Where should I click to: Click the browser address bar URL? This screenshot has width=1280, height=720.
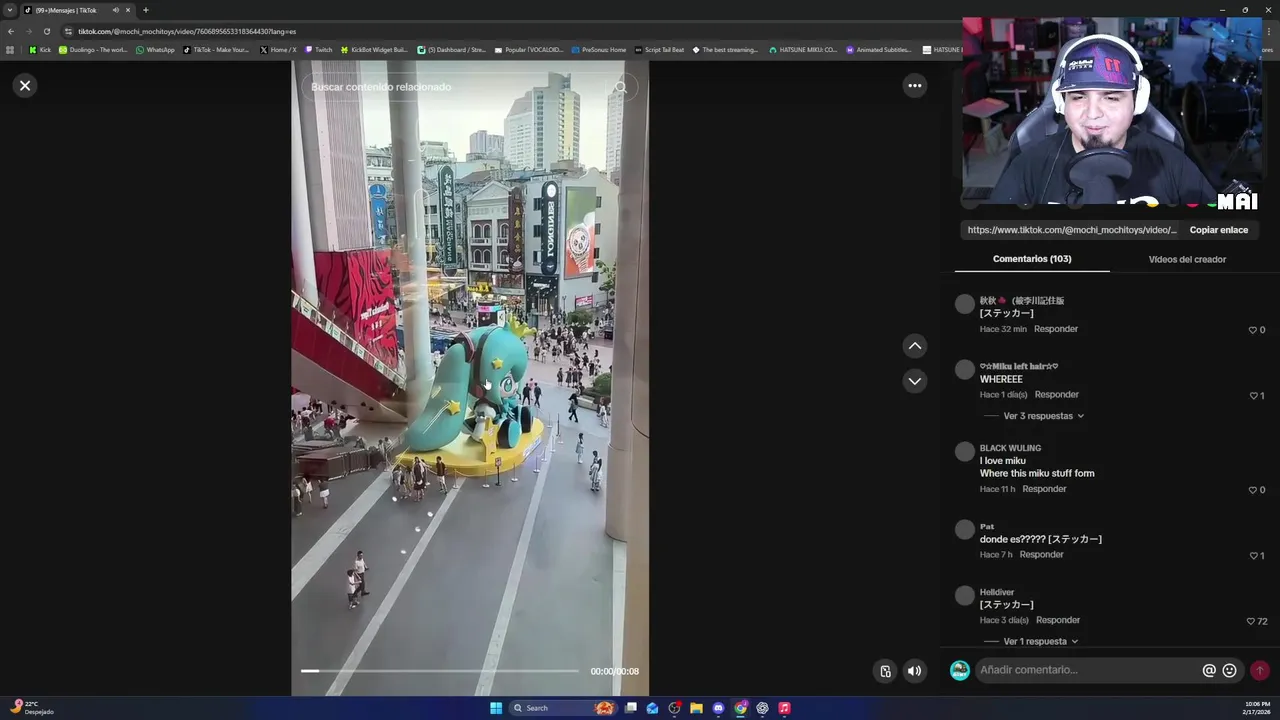point(187,31)
